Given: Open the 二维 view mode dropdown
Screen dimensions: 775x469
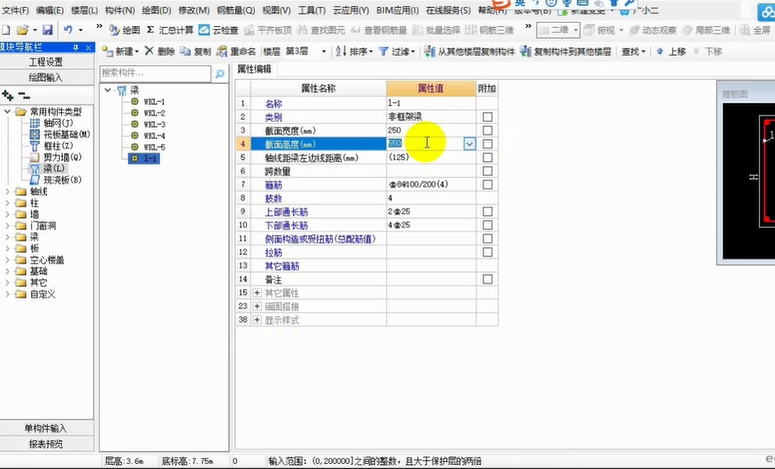Looking at the screenshot, I should (x=575, y=30).
